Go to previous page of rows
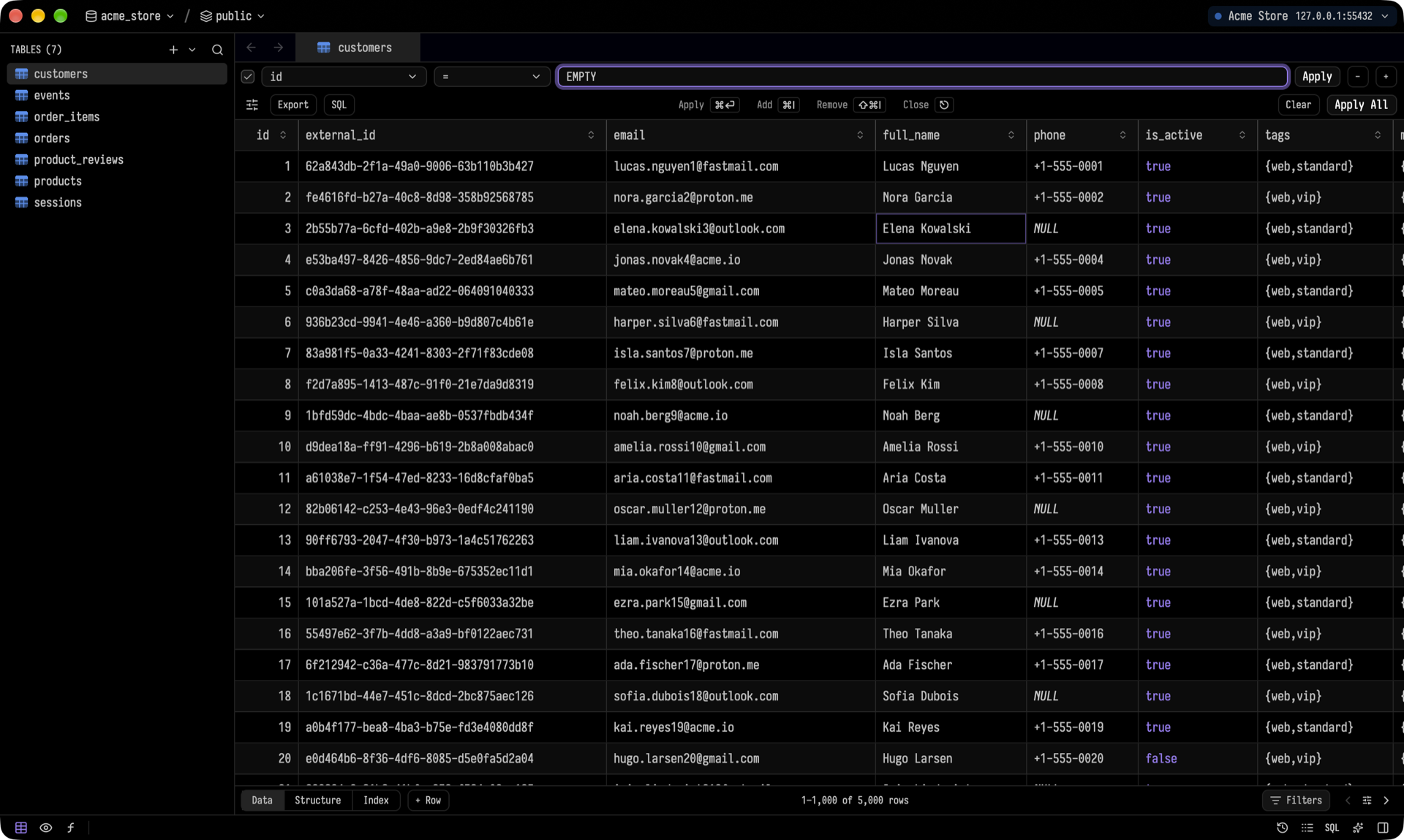This screenshot has width=1404, height=840. pyautogui.click(x=1348, y=801)
